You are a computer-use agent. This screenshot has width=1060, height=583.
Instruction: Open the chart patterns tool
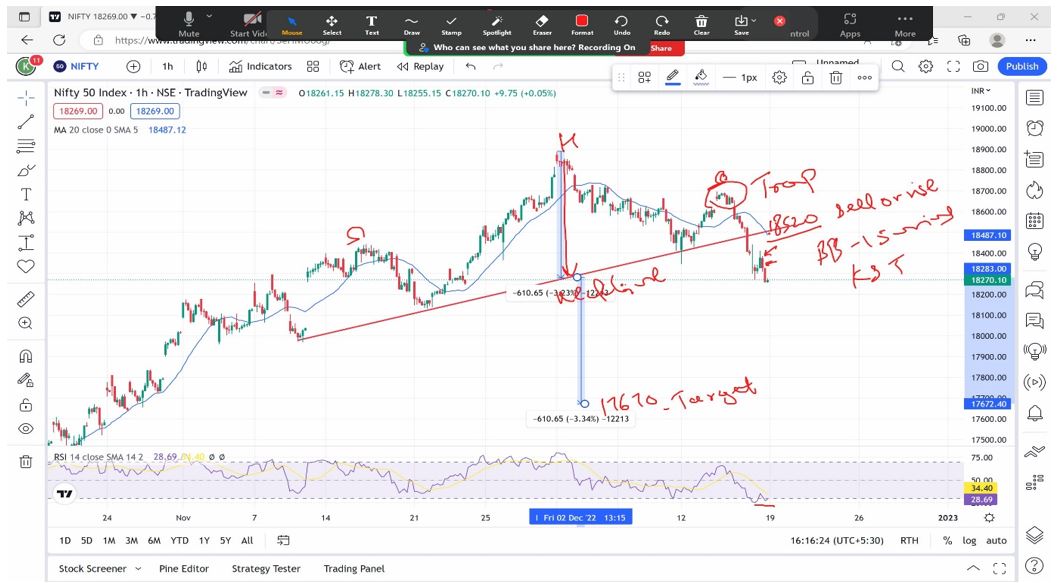click(26, 218)
